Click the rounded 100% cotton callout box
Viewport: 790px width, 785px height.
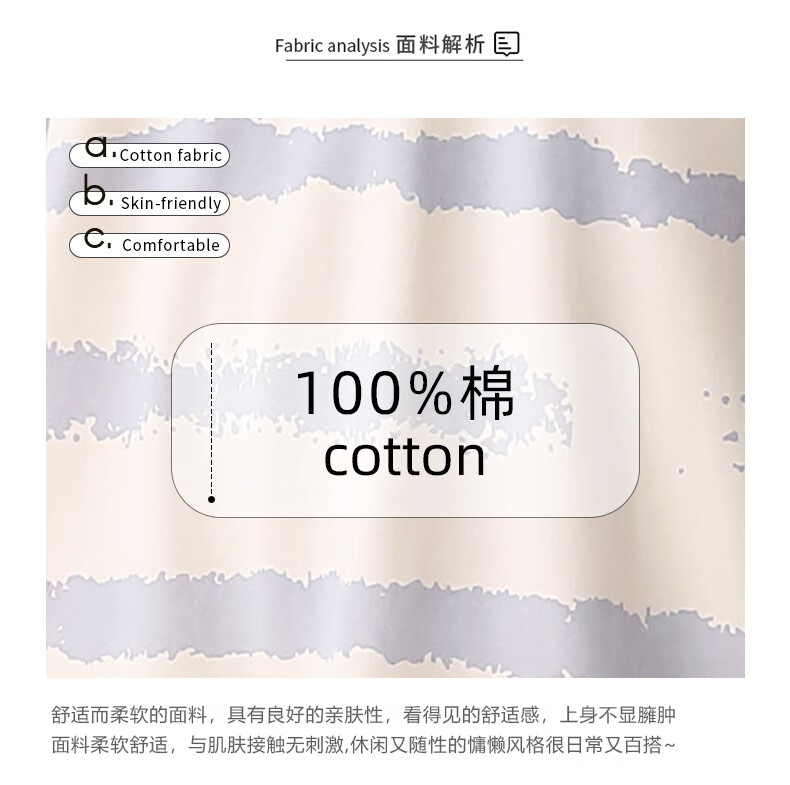pos(406,420)
